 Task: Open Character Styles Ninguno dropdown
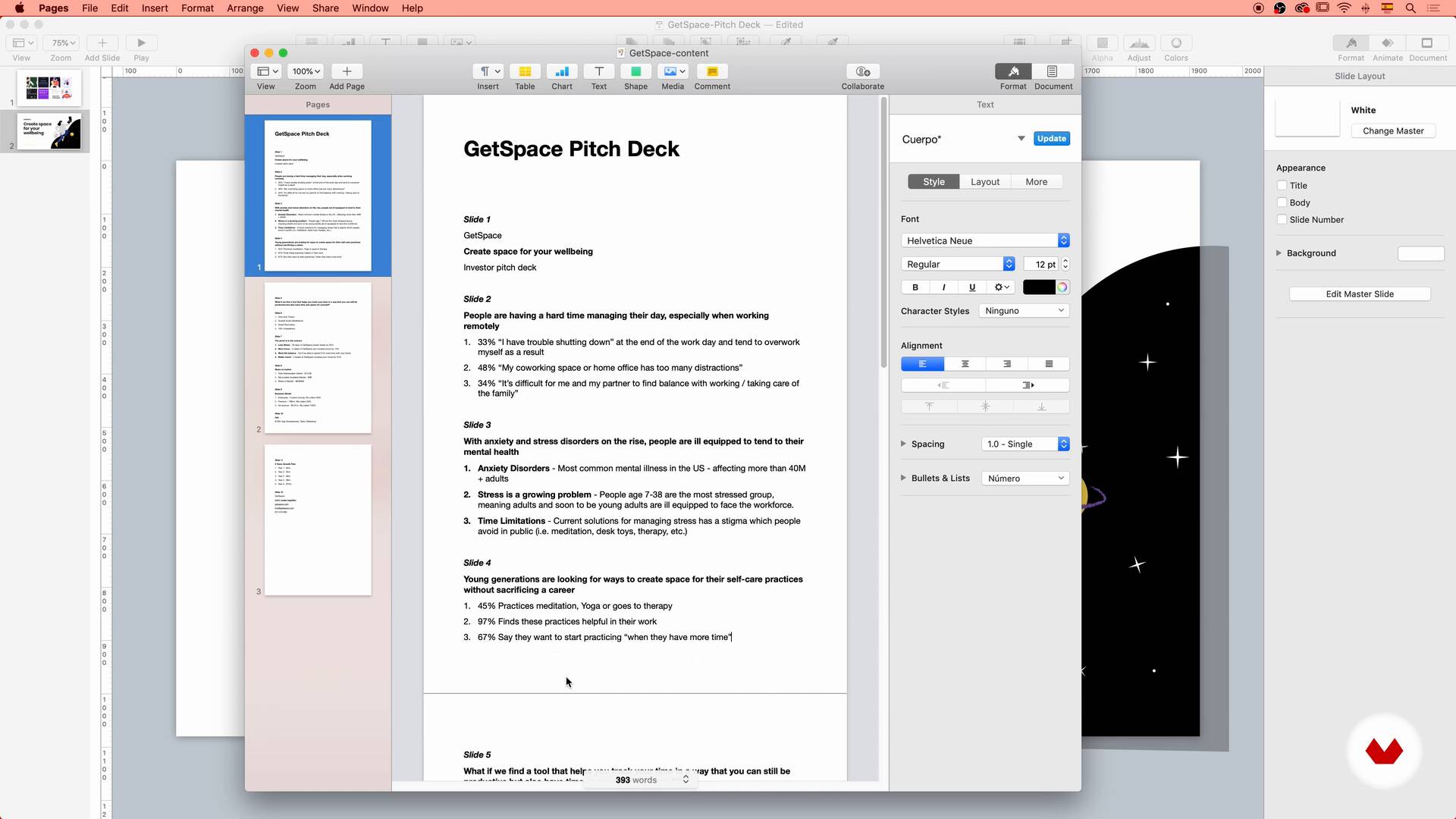pos(1025,311)
